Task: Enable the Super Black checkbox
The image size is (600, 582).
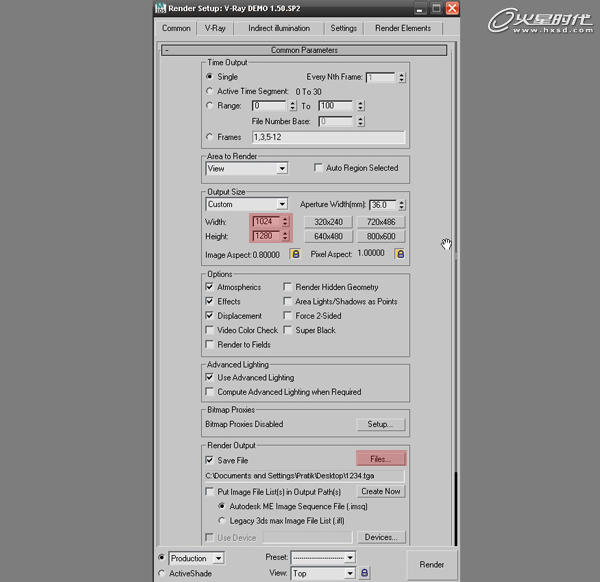Action: click(287, 330)
